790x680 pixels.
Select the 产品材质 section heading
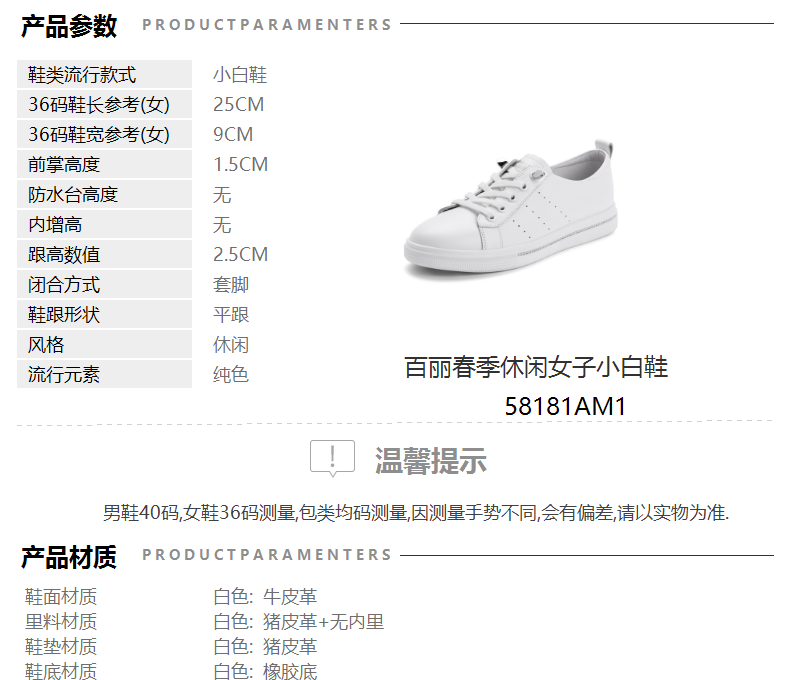coord(69,557)
